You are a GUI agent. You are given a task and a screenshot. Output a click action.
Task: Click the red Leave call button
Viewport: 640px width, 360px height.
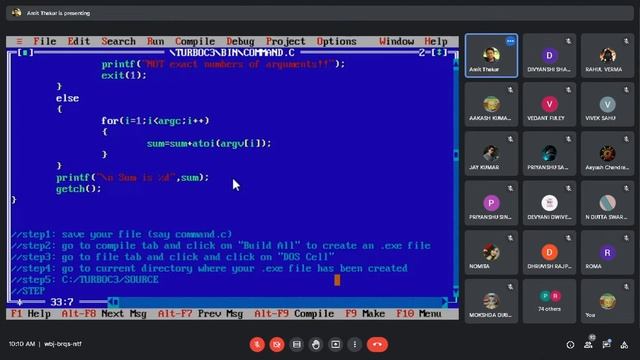coord(377,344)
